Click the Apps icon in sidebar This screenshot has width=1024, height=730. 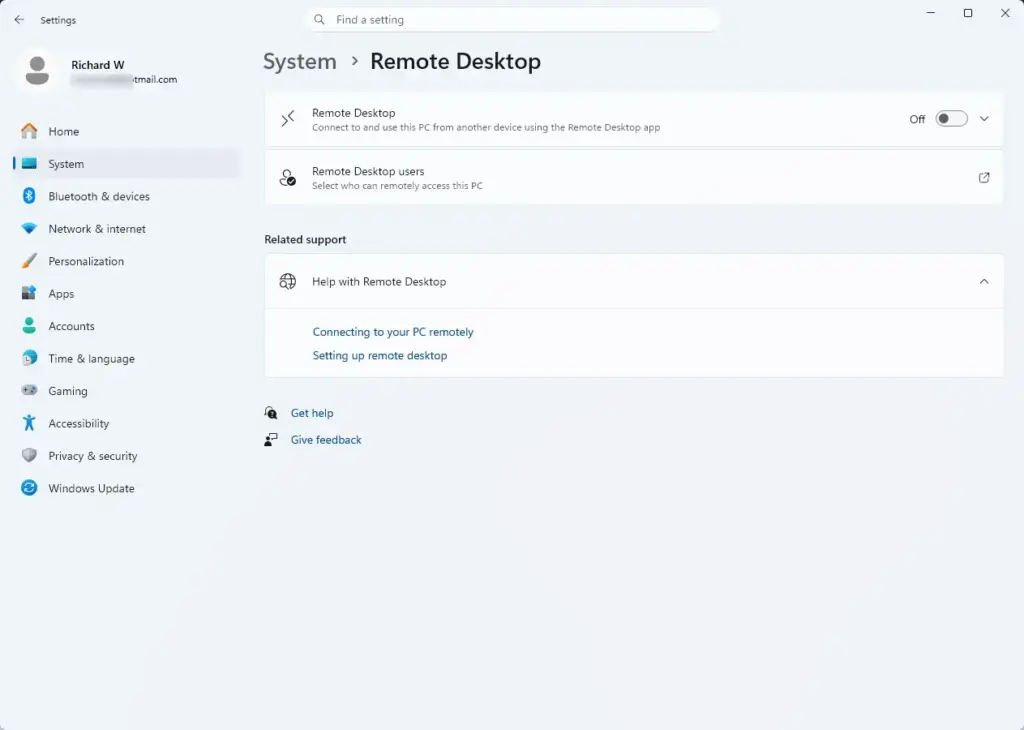click(x=29, y=293)
